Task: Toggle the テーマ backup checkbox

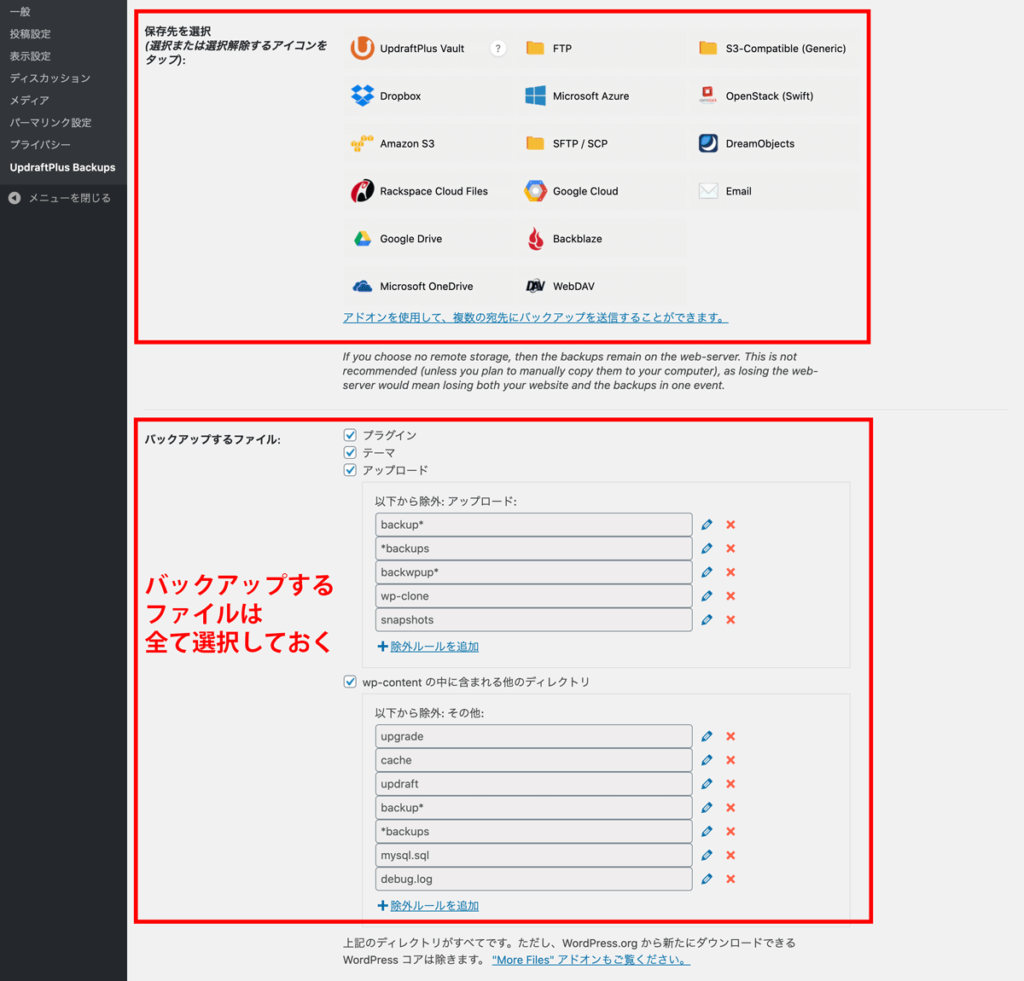Action: (x=350, y=453)
